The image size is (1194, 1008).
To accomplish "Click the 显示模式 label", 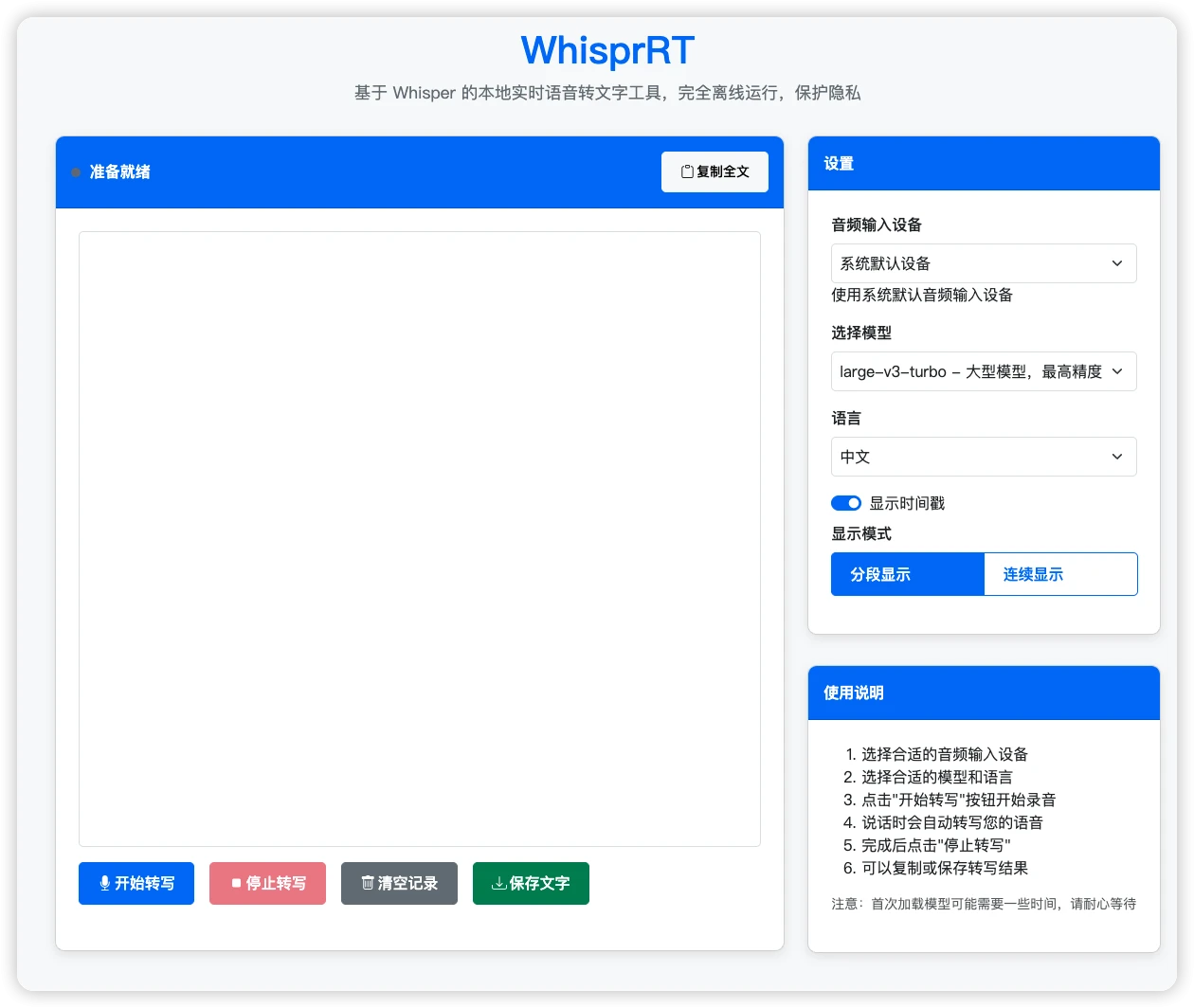I will tap(861, 533).
